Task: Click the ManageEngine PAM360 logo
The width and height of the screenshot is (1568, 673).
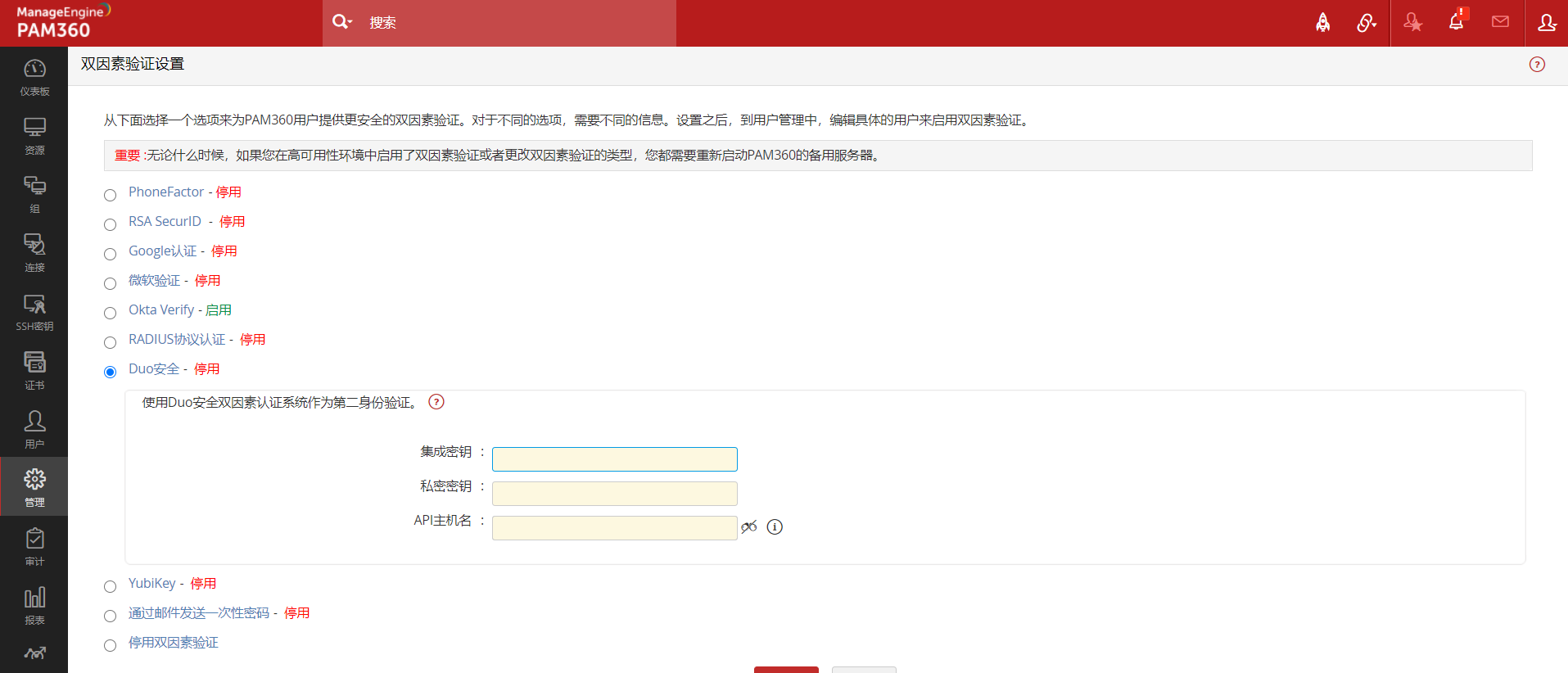Action: pyautogui.click(x=62, y=22)
